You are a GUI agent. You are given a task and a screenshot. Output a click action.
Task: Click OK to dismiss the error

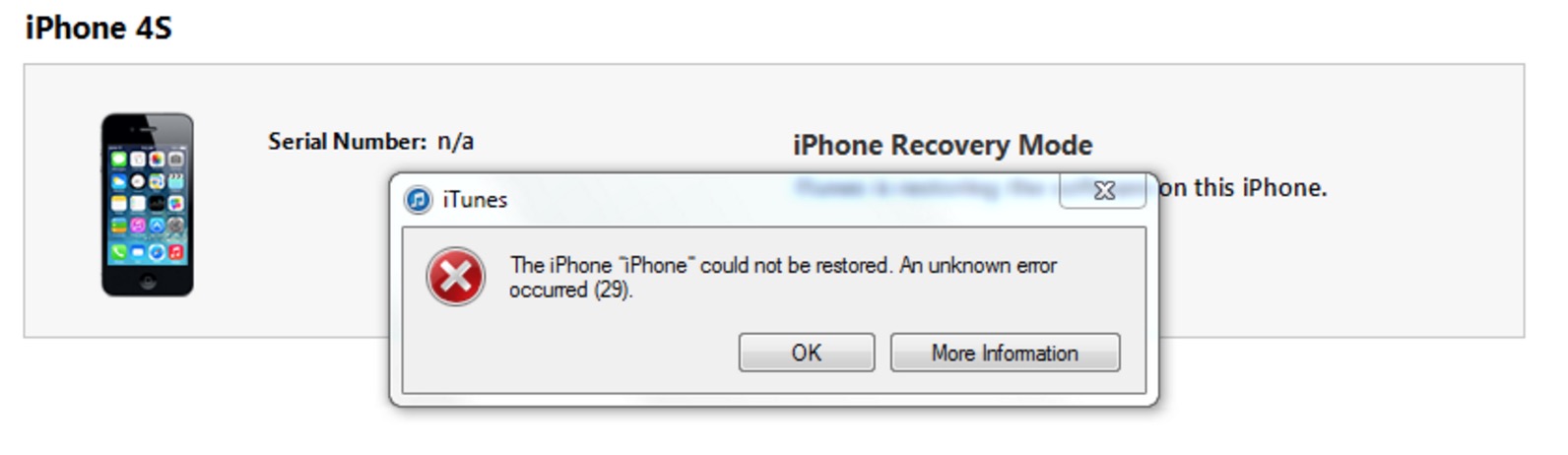(x=806, y=353)
